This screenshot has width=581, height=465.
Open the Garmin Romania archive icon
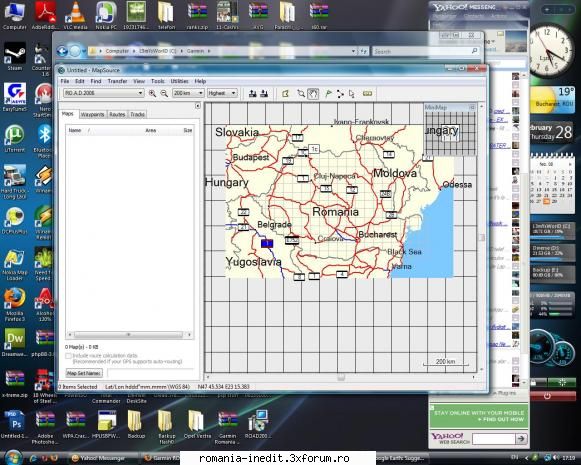coord(227,427)
